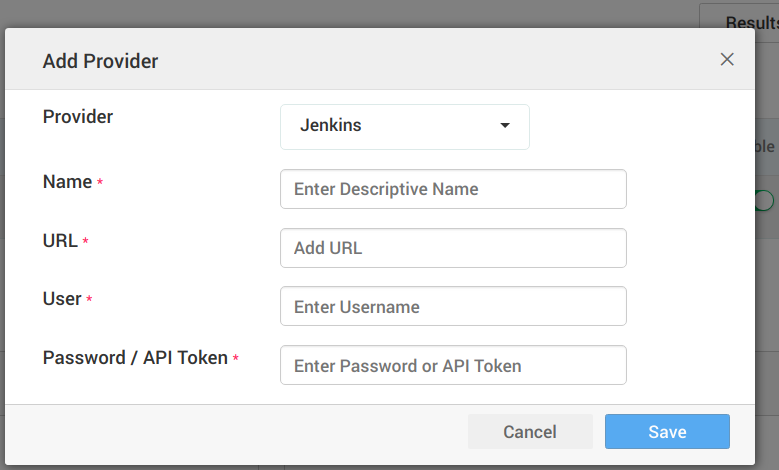779x470 pixels.
Task: Click the red asterisk next to Name
Action: pyautogui.click(x=100, y=183)
